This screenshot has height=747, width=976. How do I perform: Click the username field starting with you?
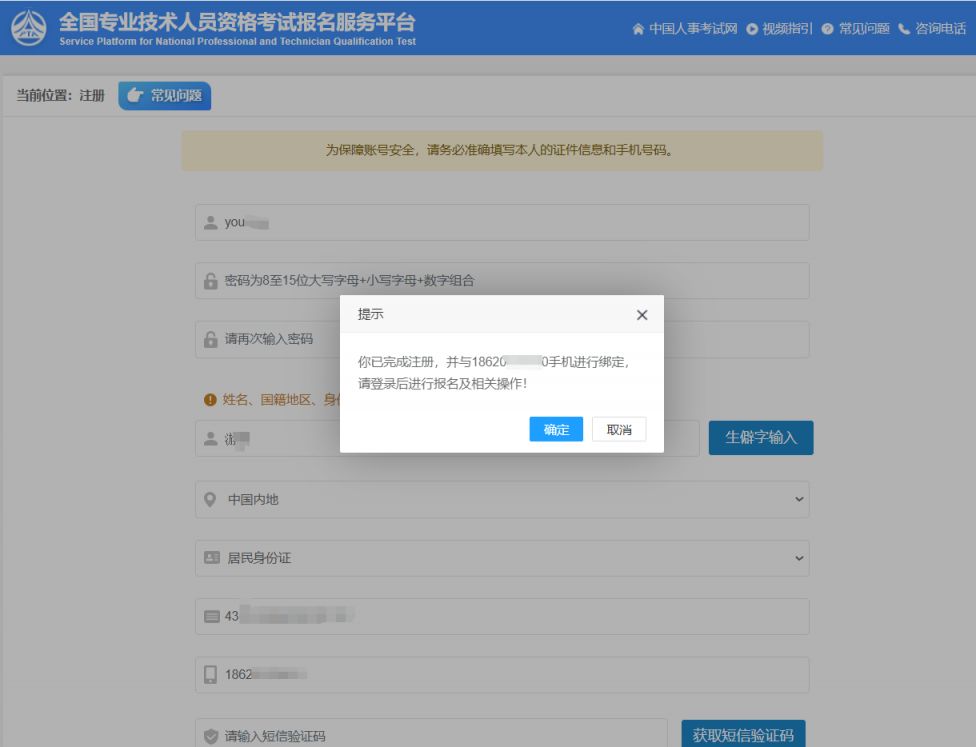tap(501, 223)
